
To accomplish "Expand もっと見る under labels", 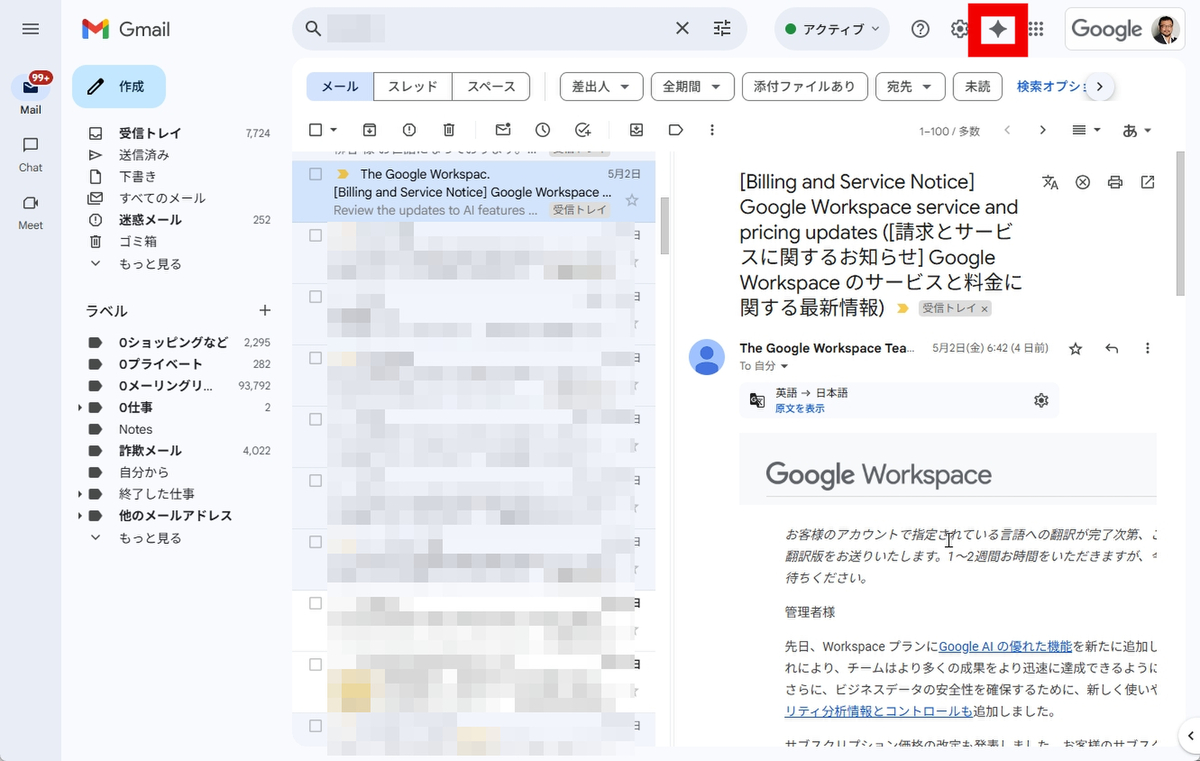I will tap(150, 538).
